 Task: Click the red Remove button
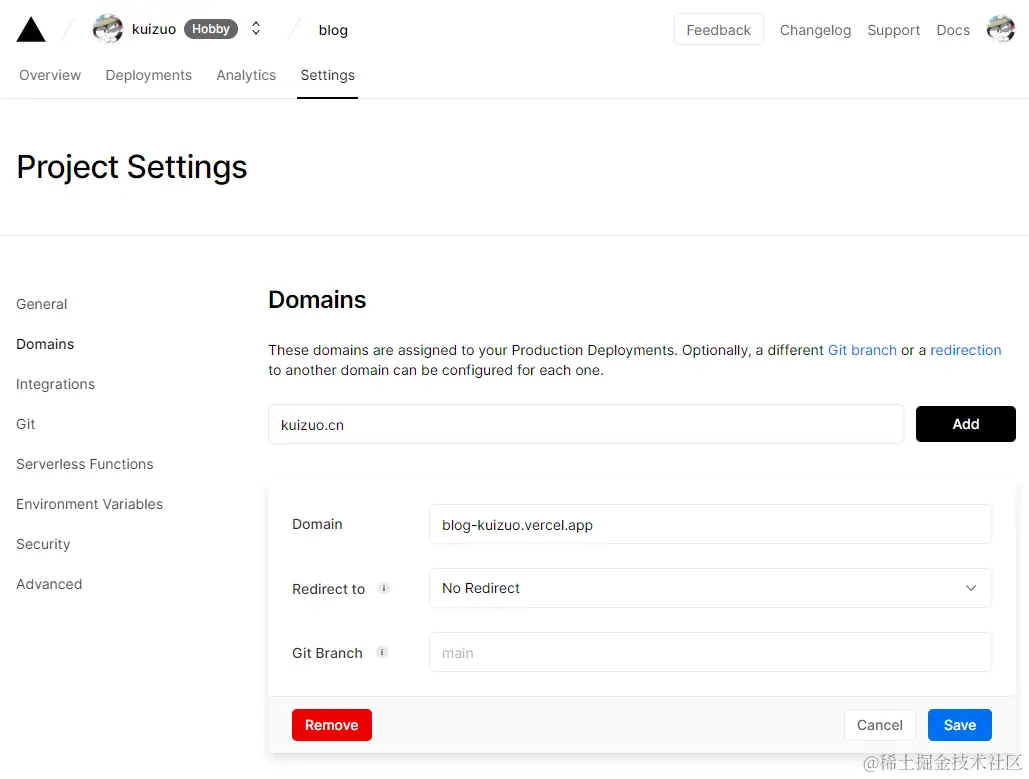tap(331, 725)
